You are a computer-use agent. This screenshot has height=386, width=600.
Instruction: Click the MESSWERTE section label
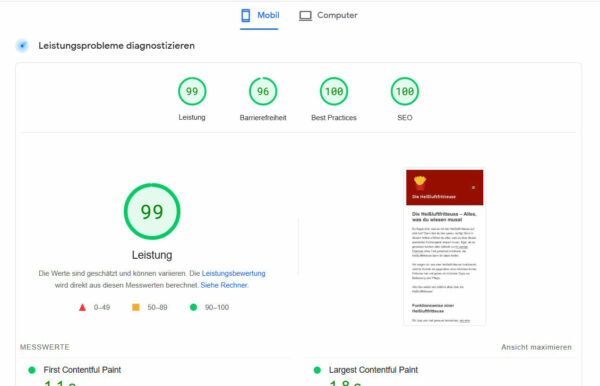point(45,347)
